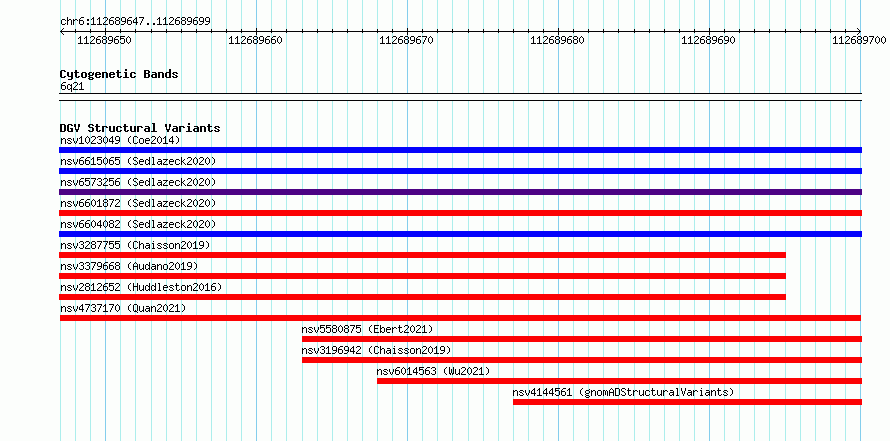Click the DGV Structural Variants track title
This screenshot has width=890, height=441.
(x=140, y=128)
